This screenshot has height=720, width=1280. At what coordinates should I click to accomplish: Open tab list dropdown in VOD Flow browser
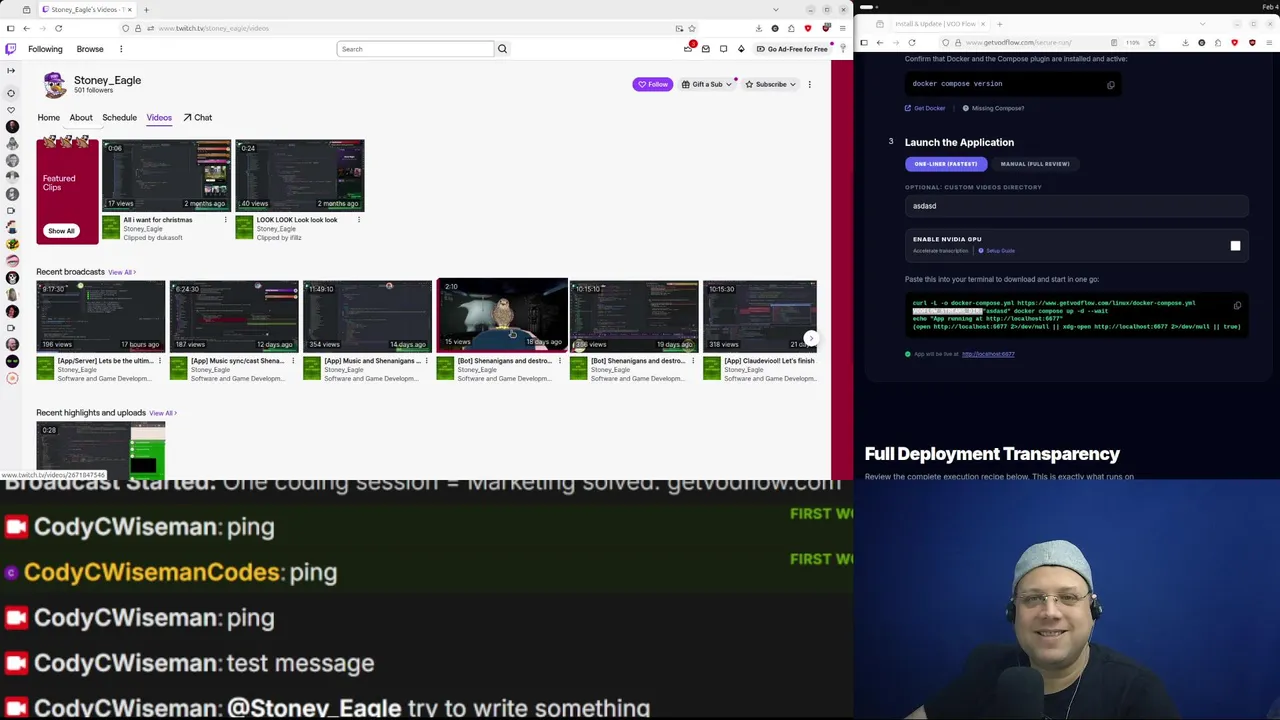1204,24
